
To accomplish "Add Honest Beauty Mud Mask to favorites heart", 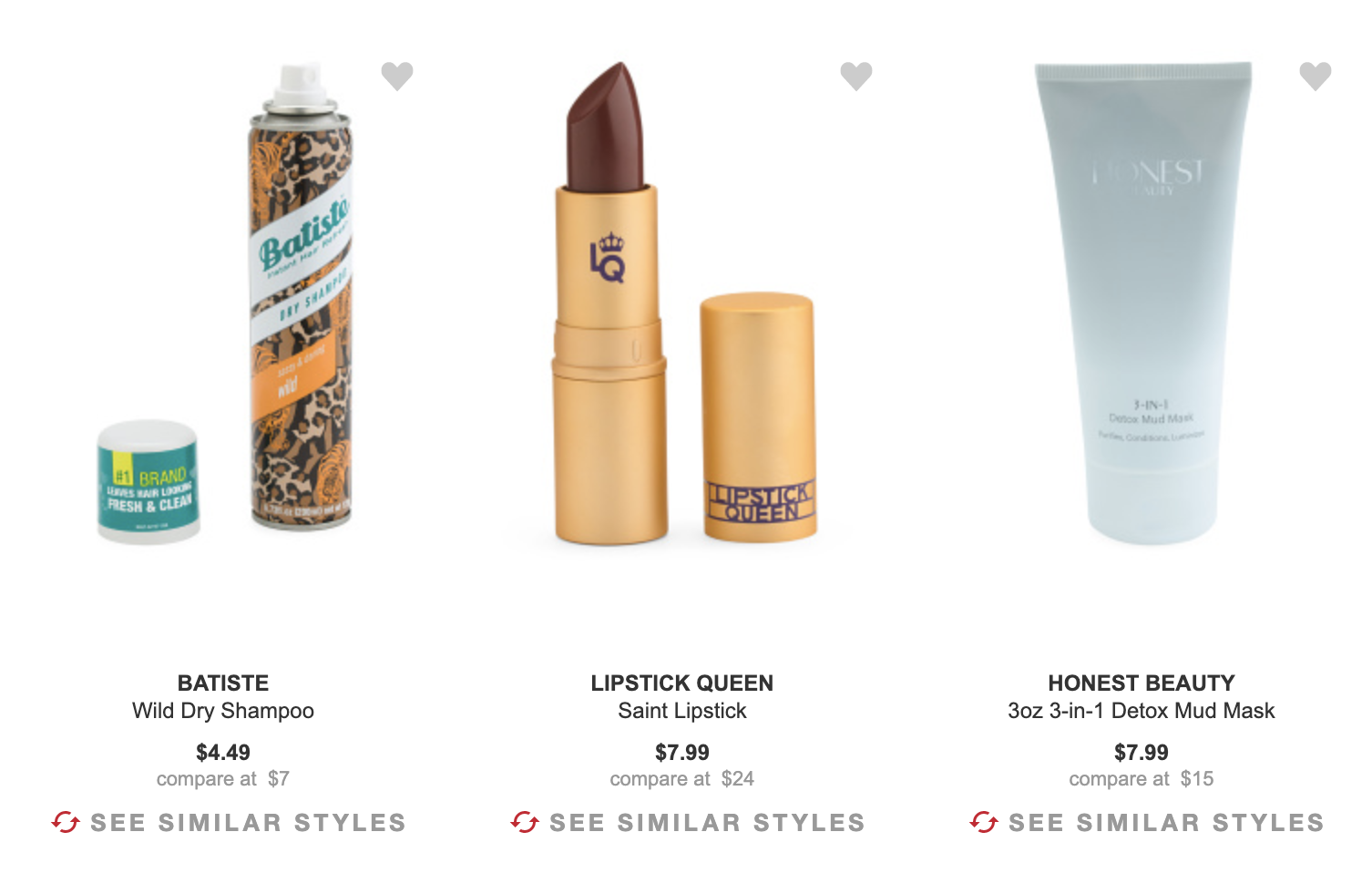I will (1316, 76).
